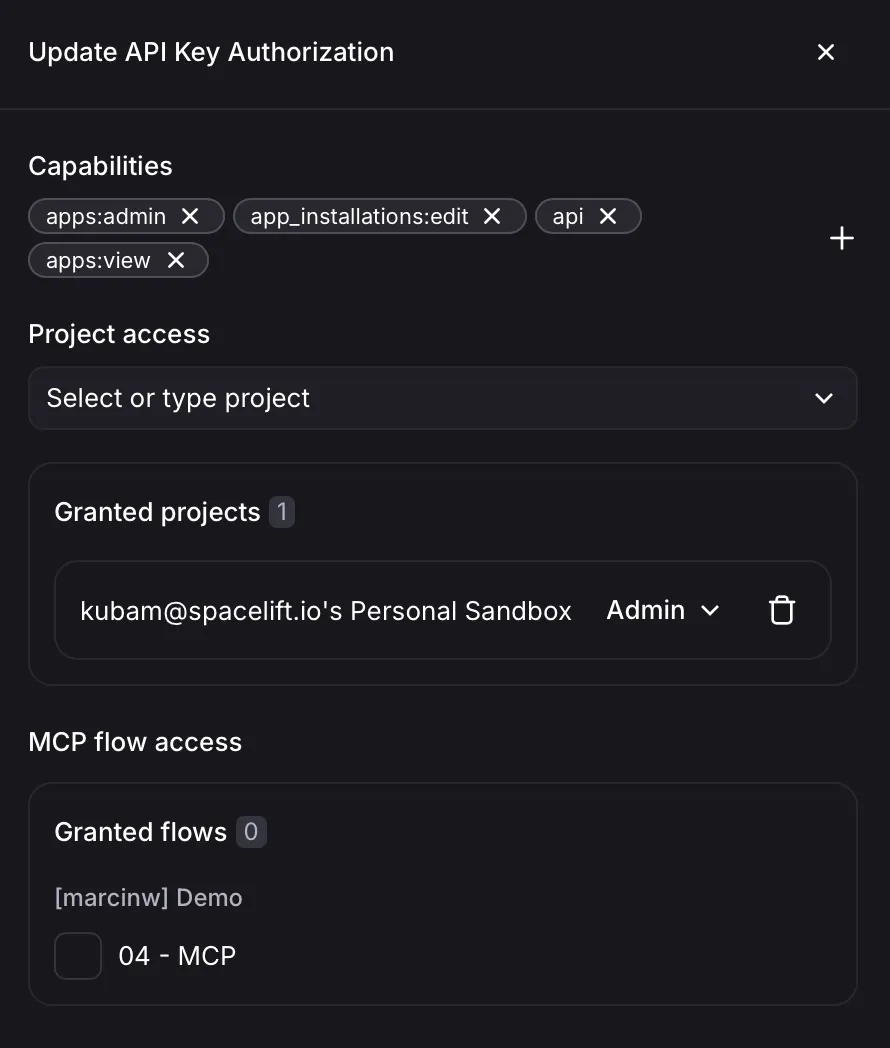
Task: Click the Granted projects count badge
Action: point(282,512)
